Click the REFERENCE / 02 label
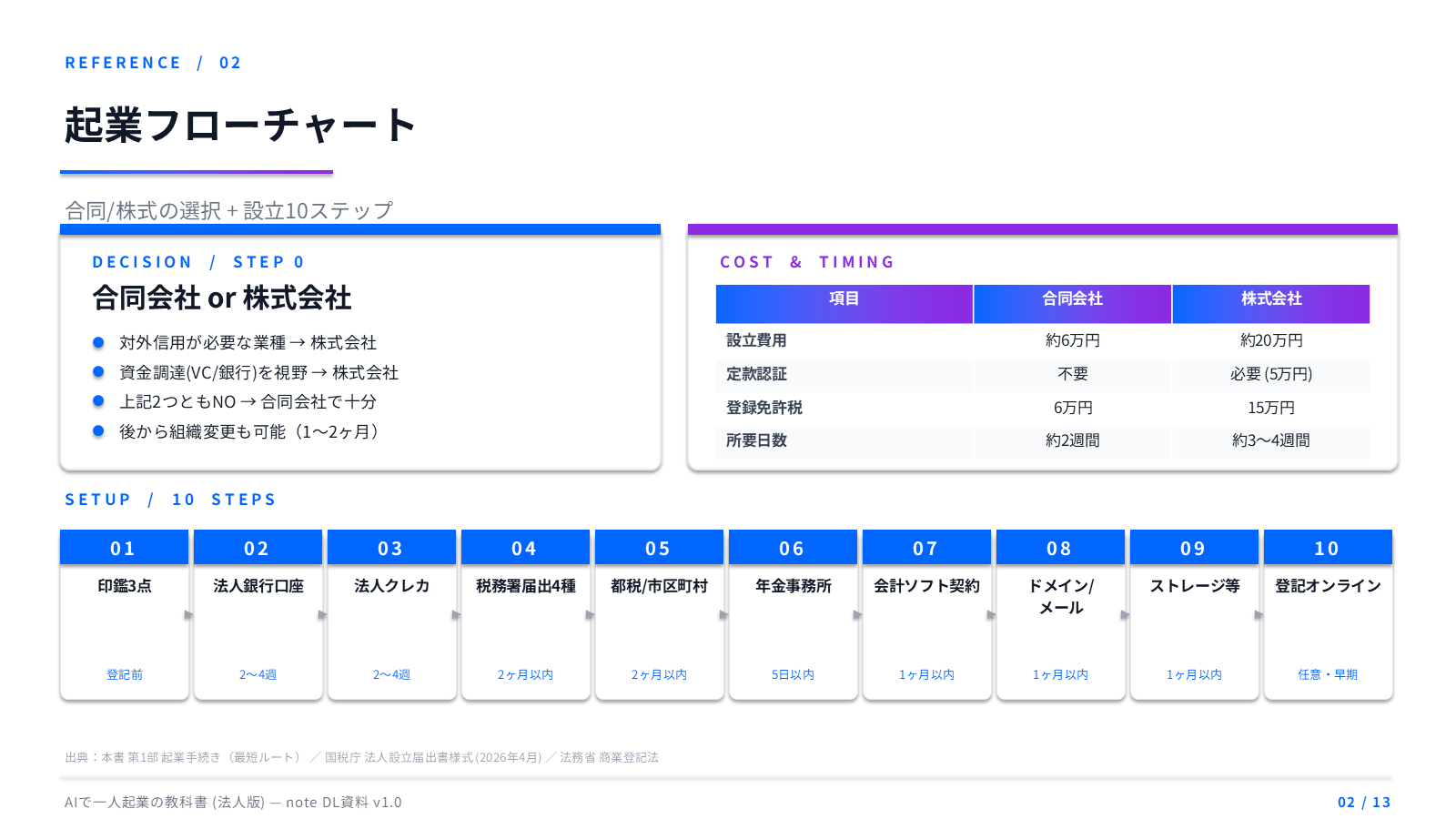Screen dimensions: 1456x819 153,63
